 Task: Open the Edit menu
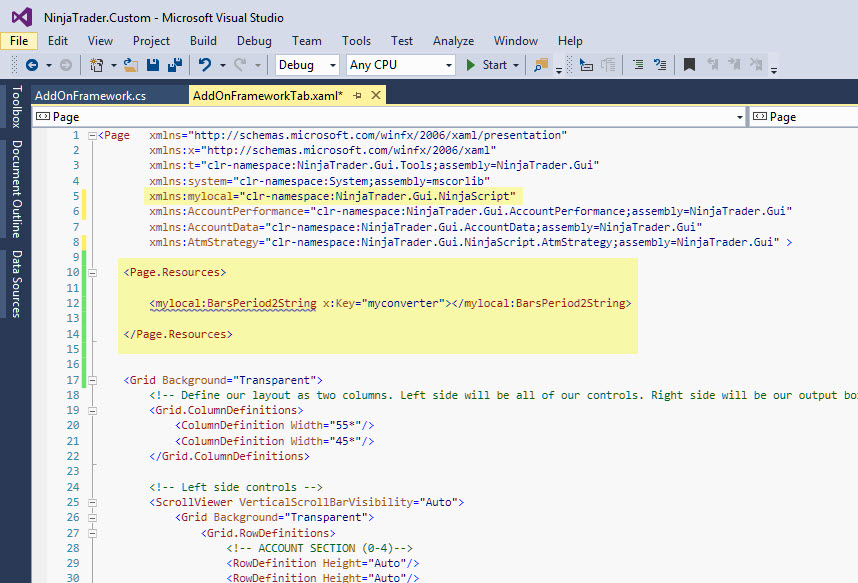click(57, 41)
